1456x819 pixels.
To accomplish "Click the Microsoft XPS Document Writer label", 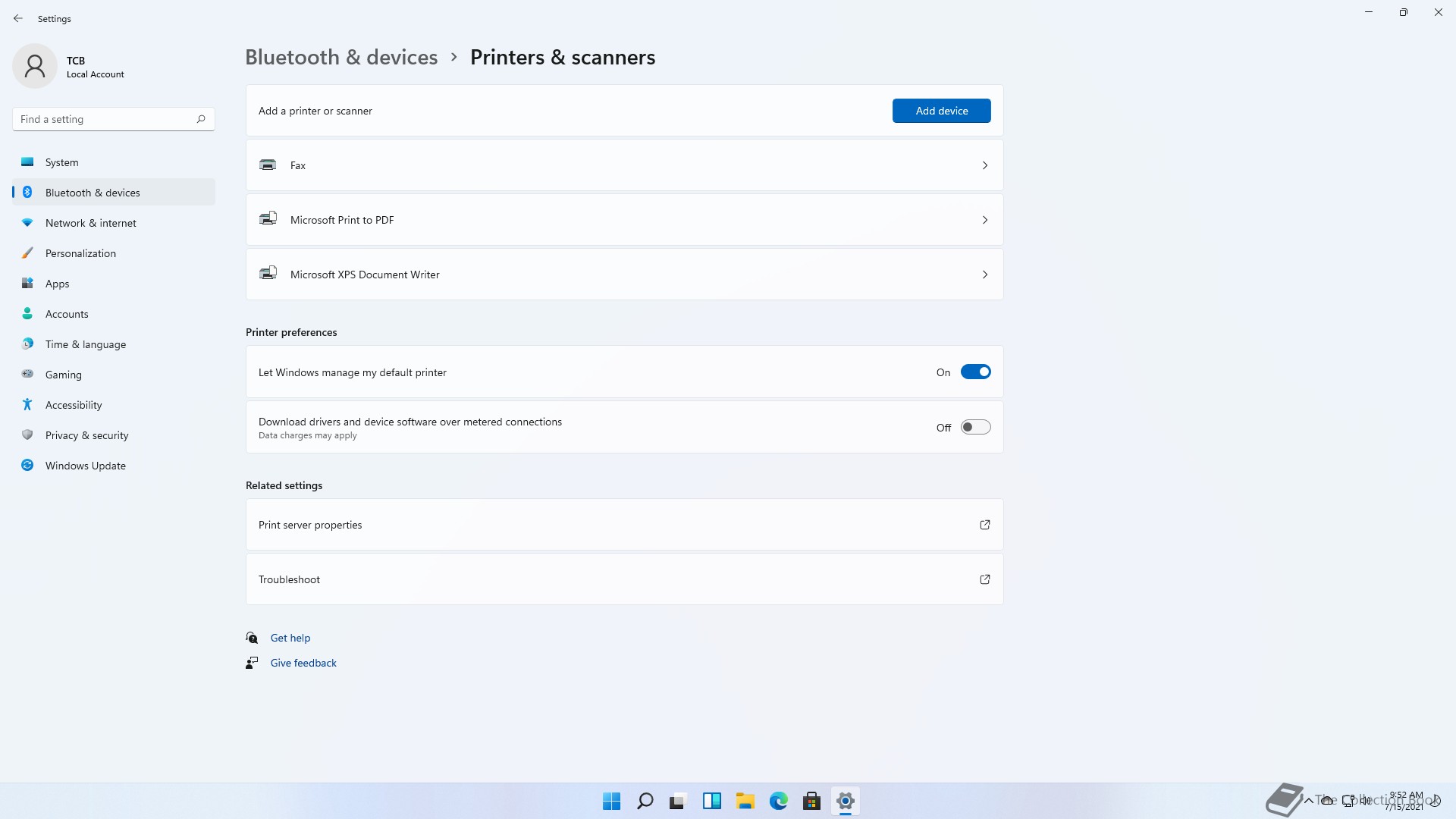I will point(365,275).
